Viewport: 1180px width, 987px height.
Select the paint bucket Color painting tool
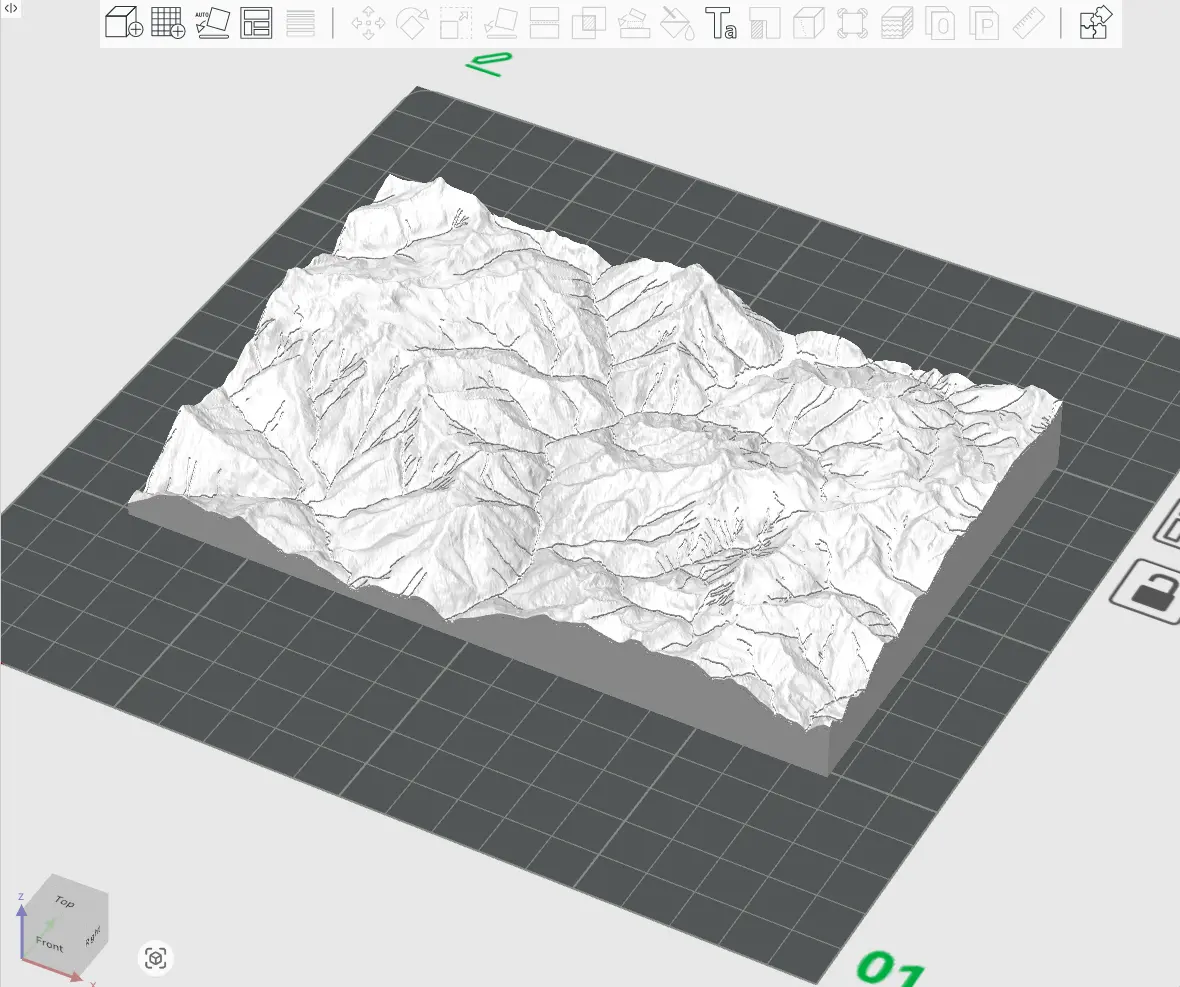(677, 23)
